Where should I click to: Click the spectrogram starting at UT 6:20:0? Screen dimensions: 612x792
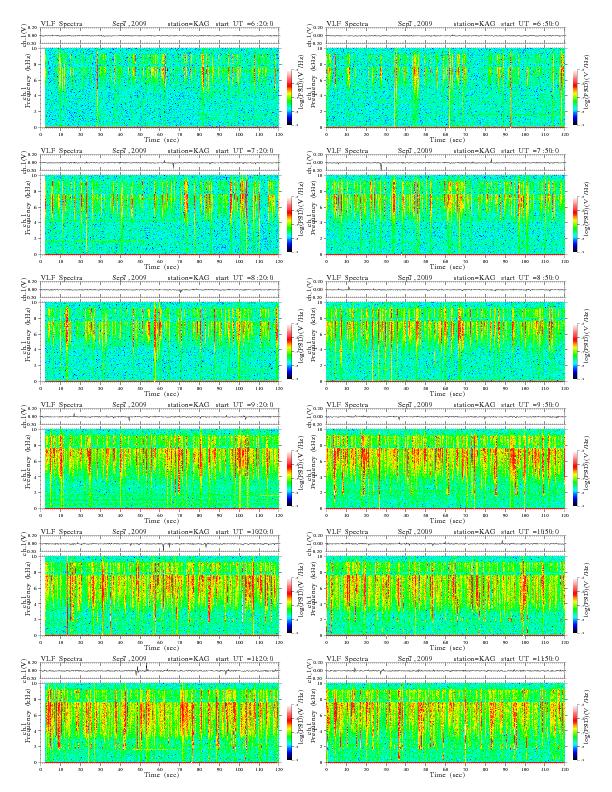(160, 87)
